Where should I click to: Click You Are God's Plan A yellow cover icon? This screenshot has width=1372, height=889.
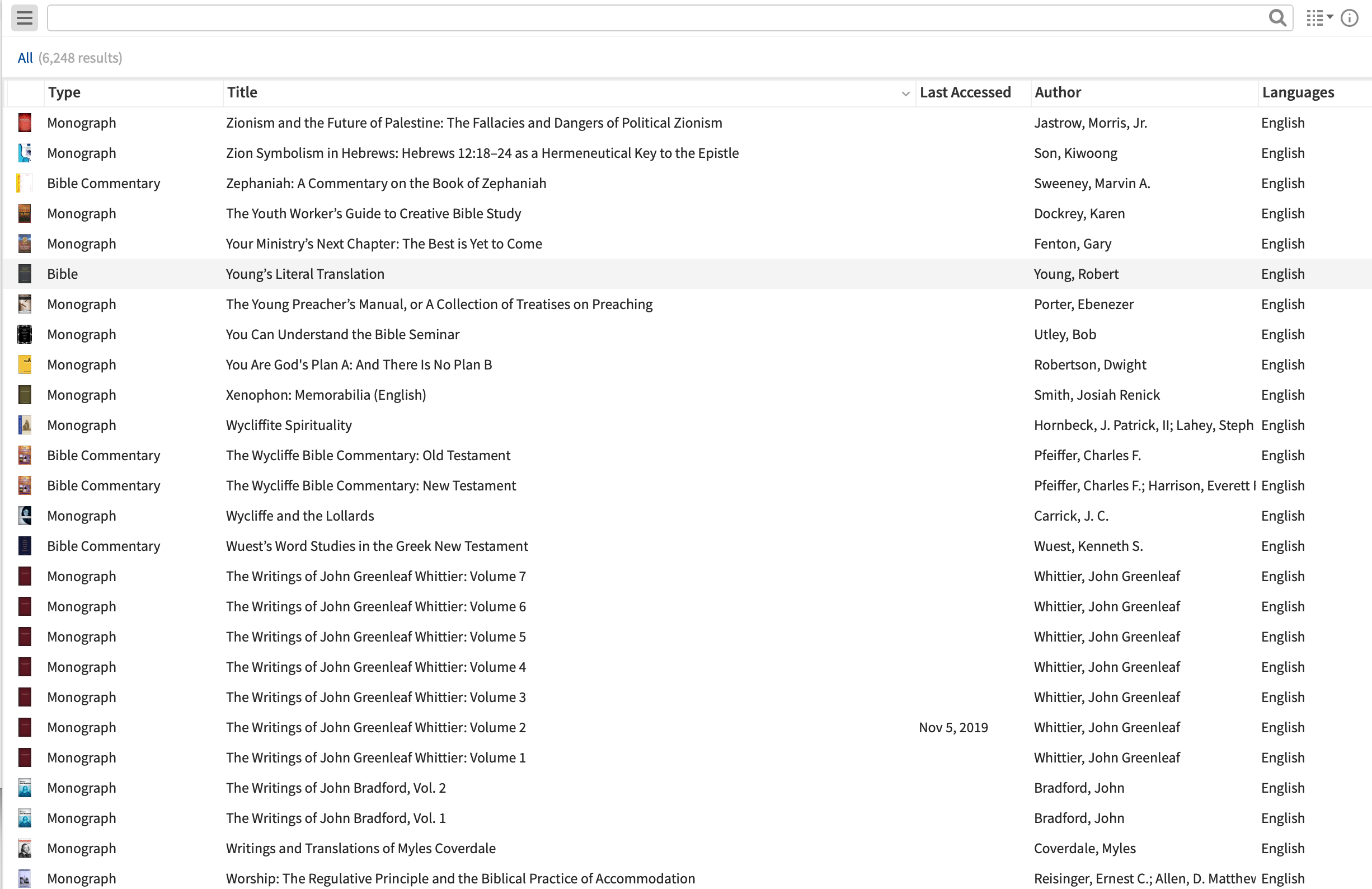25,364
